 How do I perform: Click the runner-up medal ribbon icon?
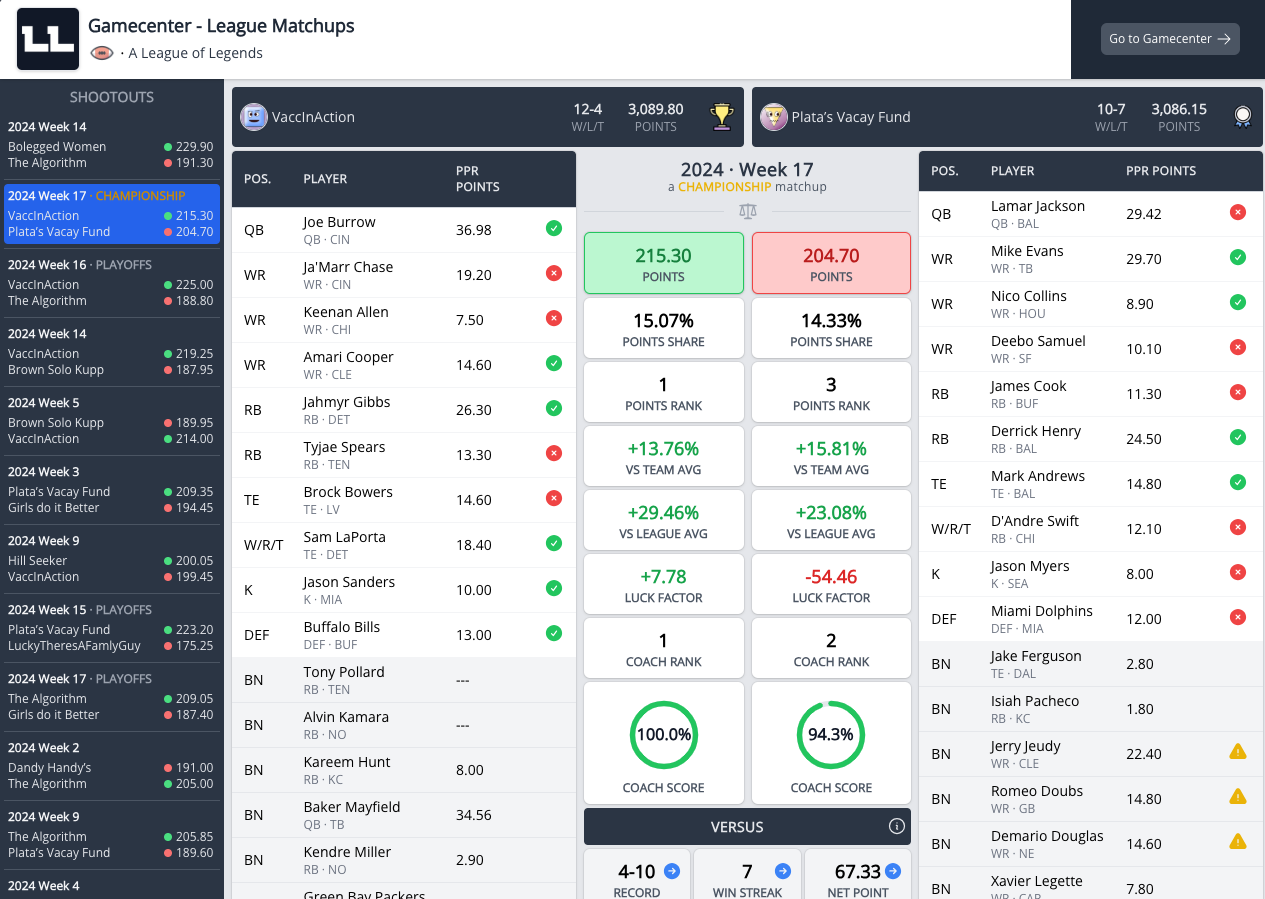point(1242,117)
